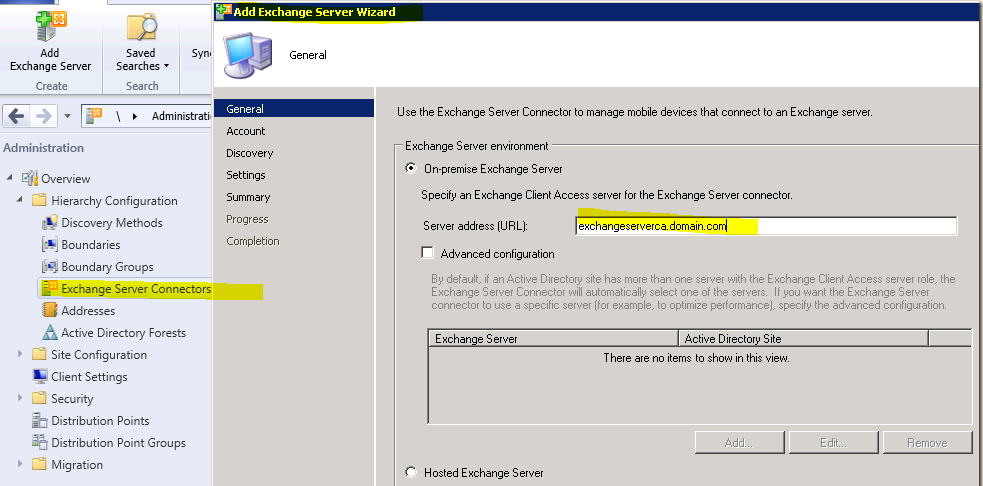Select Exchange Server Connectors in tree
This screenshot has width=983, height=486.
(136, 288)
